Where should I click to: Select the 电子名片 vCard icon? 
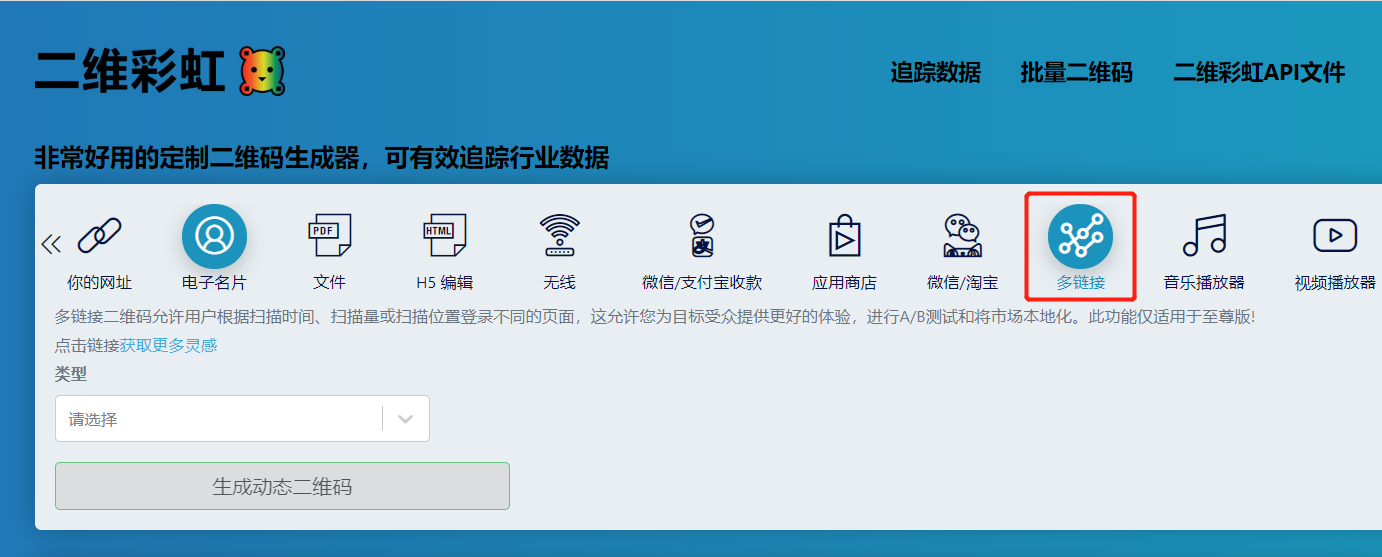pyautogui.click(x=214, y=236)
